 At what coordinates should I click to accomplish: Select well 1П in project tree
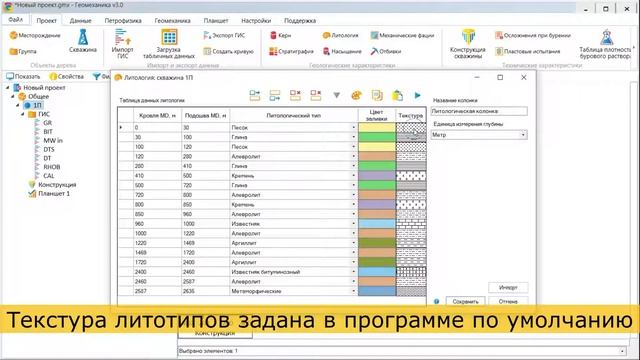tap(37, 105)
